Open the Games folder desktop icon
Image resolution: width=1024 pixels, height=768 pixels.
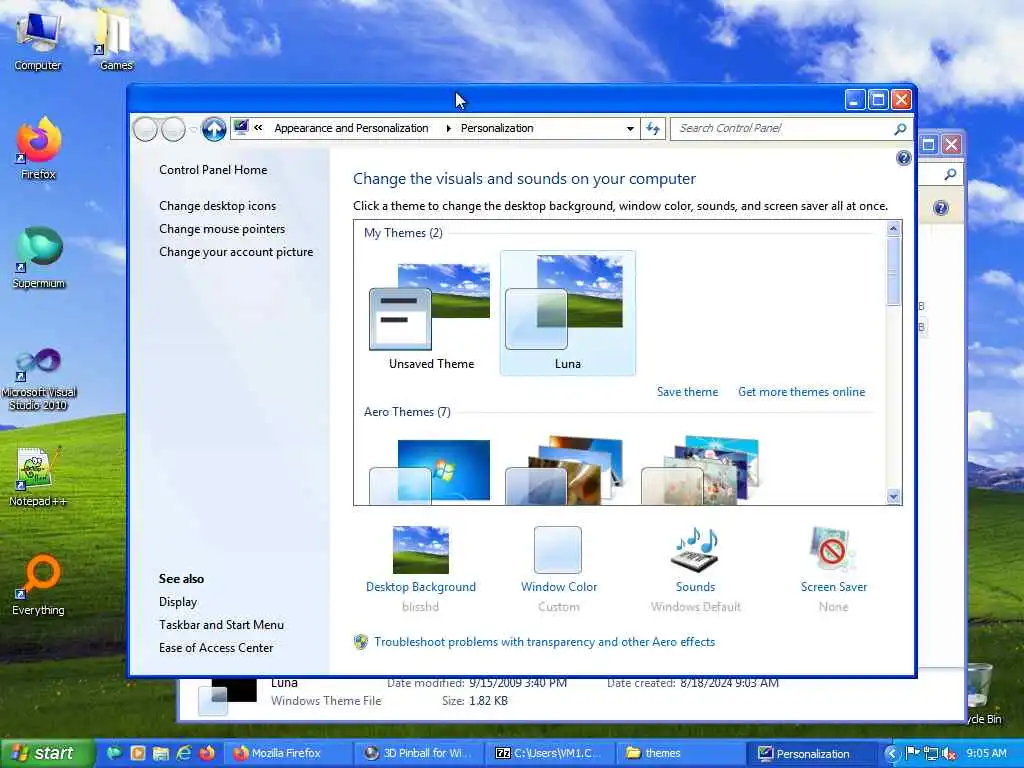[116, 40]
